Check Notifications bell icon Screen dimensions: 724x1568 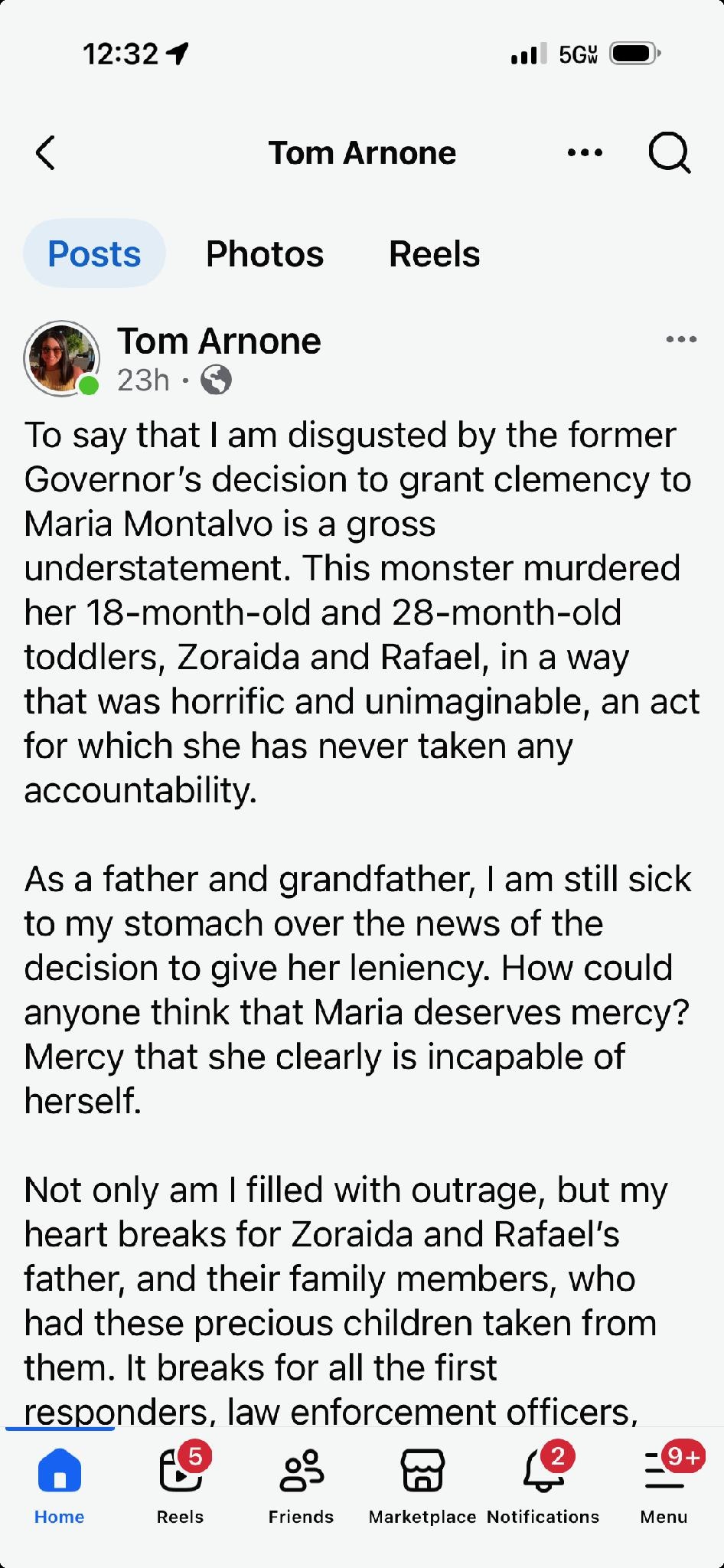click(543, 1484)
